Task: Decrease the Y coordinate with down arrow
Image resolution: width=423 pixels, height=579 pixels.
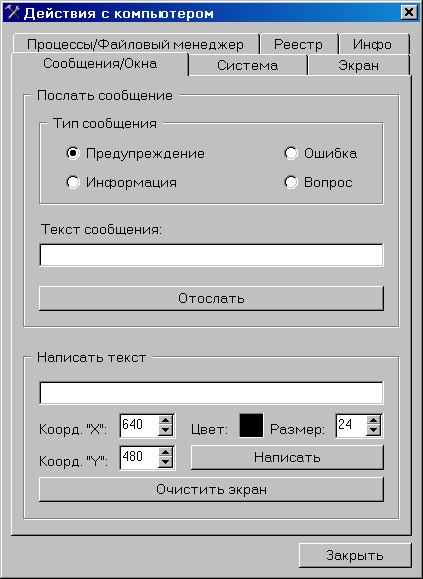Action: pos(165,462)
